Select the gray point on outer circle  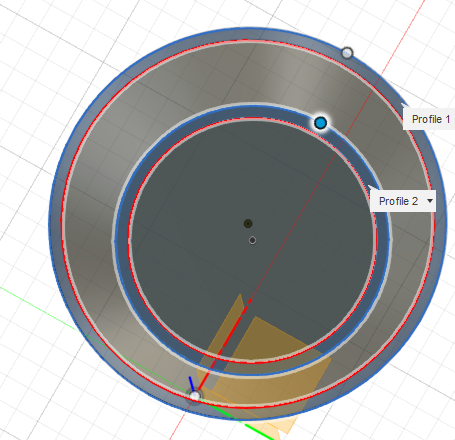coord(347,53)
